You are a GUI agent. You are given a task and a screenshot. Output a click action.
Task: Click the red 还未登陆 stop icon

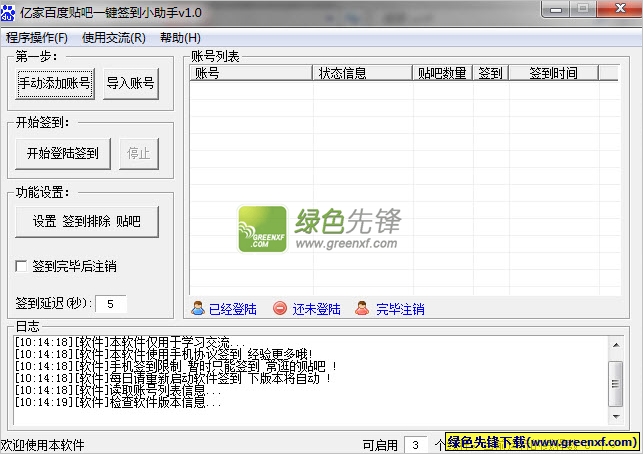(x=280, y=308)
